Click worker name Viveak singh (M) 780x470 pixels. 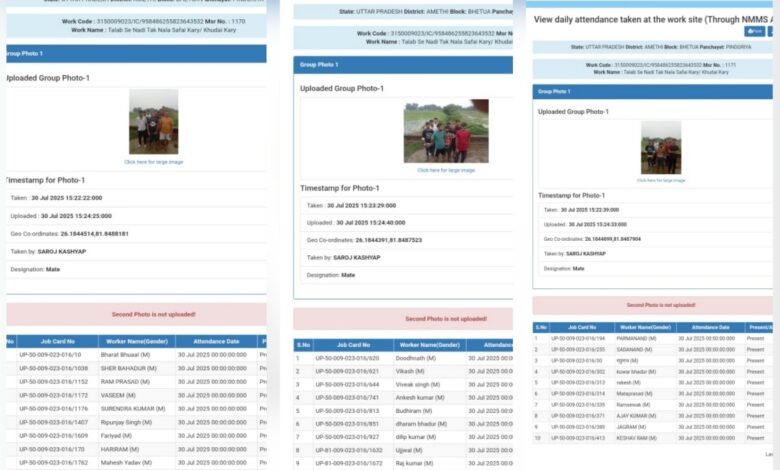(x=418, y=384)
